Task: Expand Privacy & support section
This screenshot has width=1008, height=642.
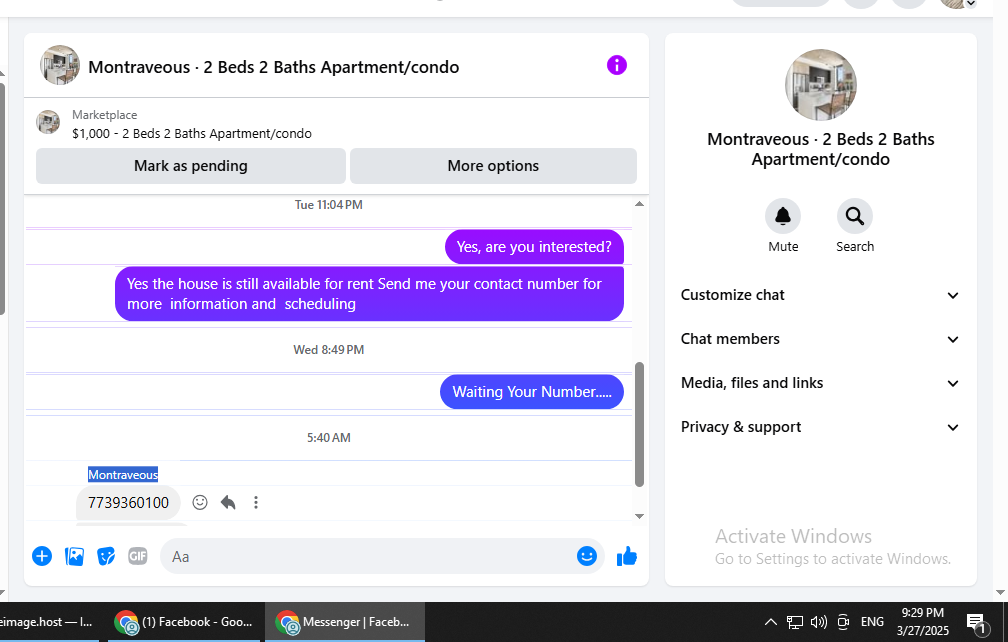Action: [x=820, y=427]
